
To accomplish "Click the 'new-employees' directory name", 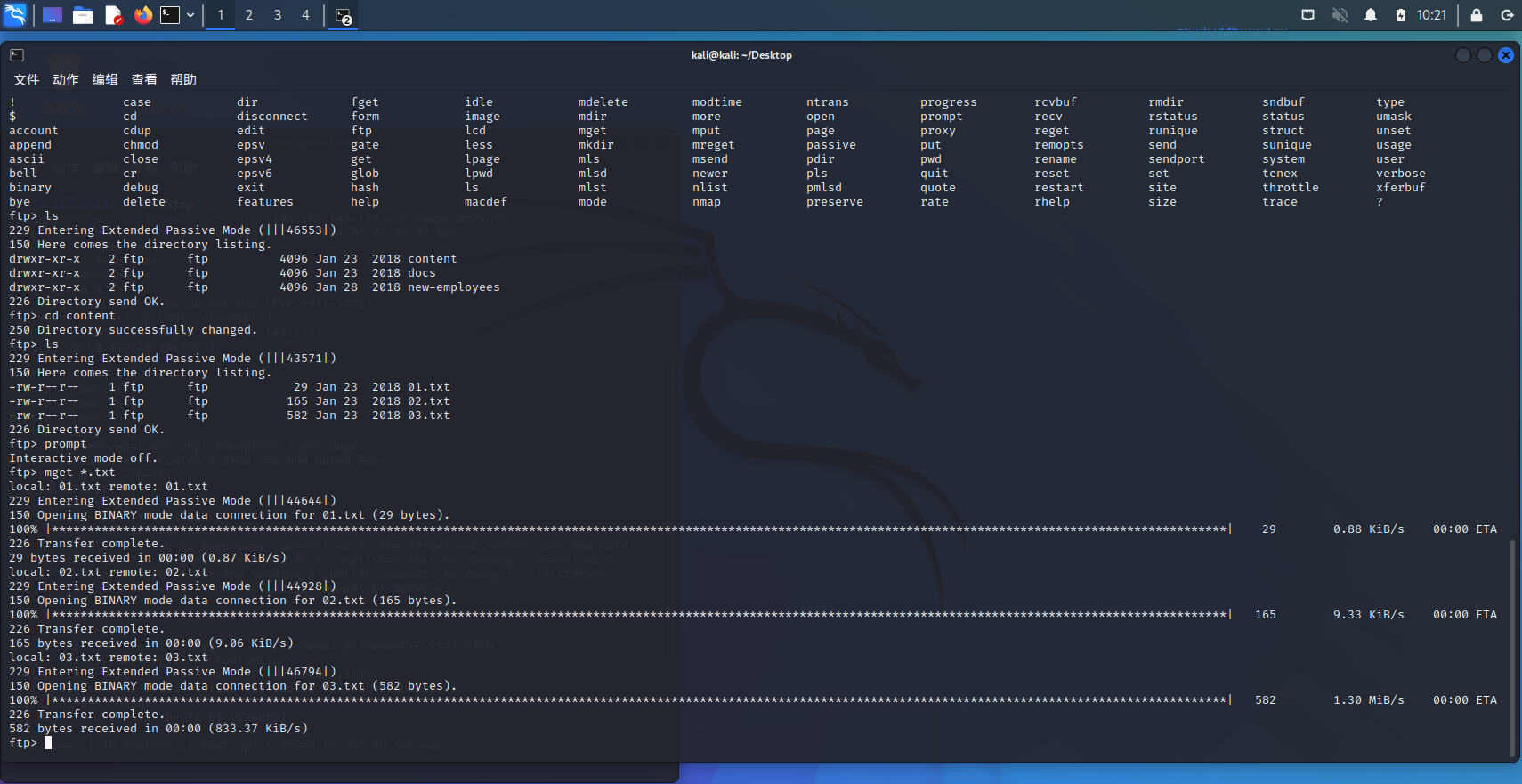I will [x=454, y=287].
